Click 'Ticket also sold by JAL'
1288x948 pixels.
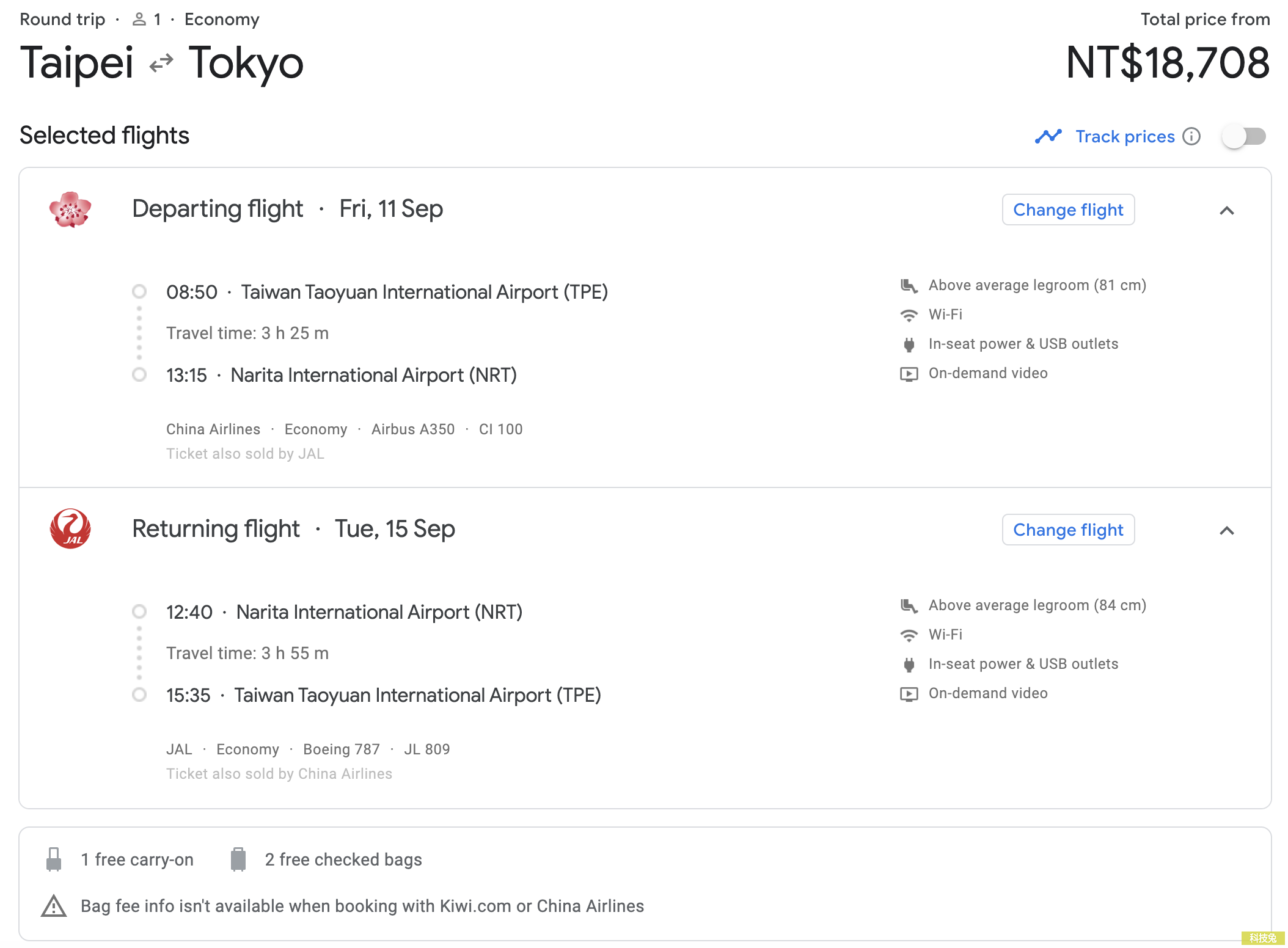245,454
